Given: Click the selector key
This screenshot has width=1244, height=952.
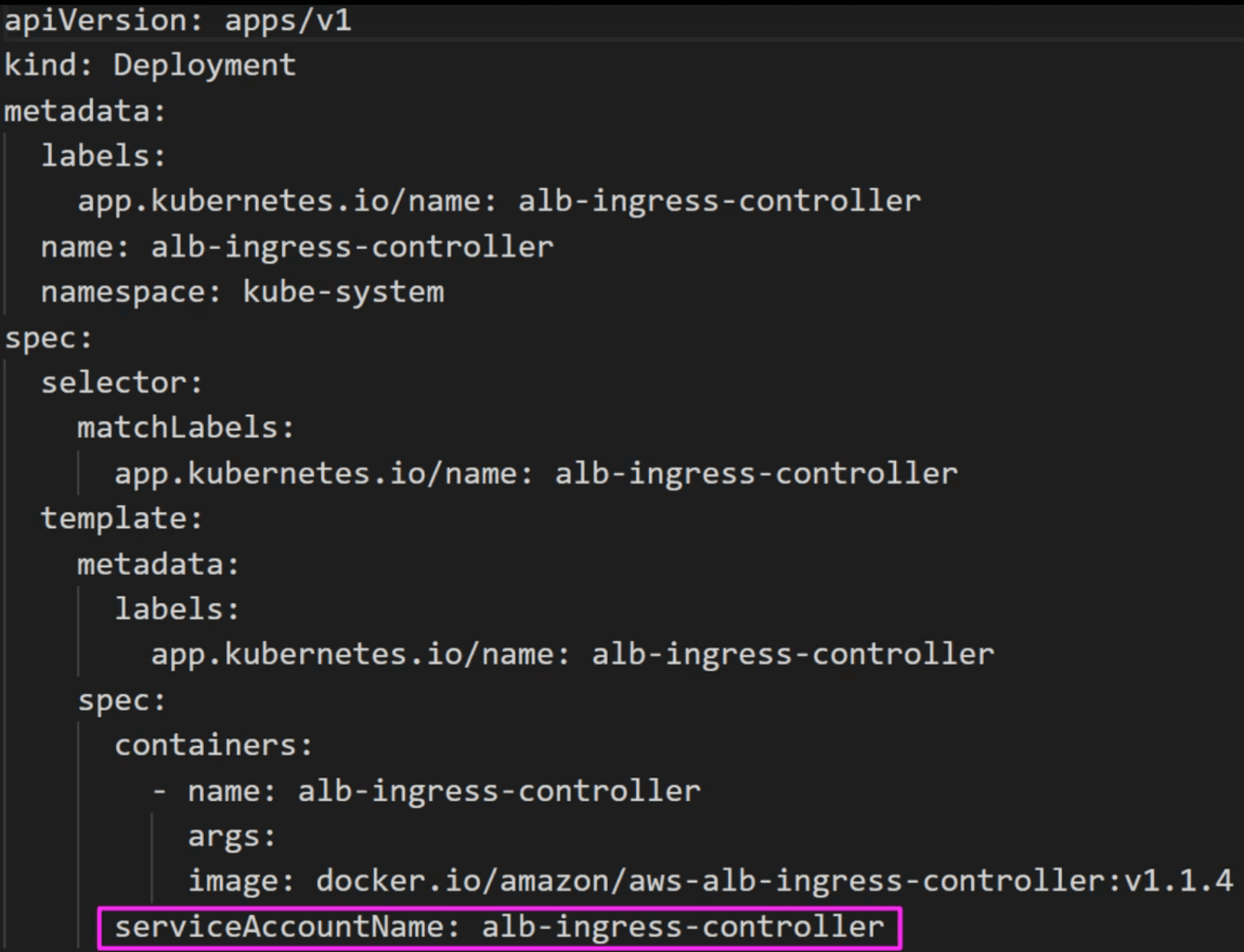Looking at the screenshot, I should [x=115, y=383].
